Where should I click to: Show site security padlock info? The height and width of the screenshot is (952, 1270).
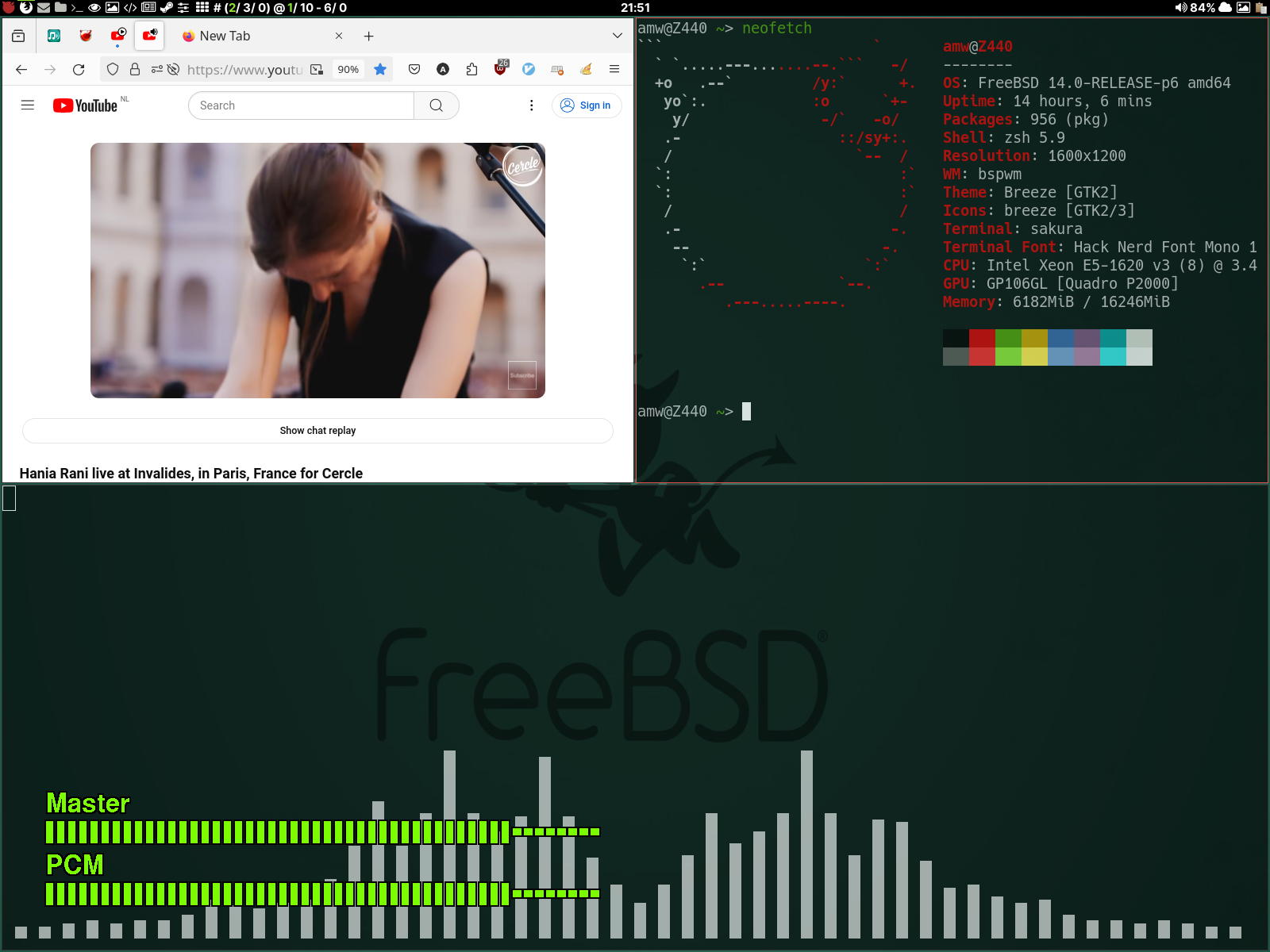pyautogui.click(x=135, y=70)
